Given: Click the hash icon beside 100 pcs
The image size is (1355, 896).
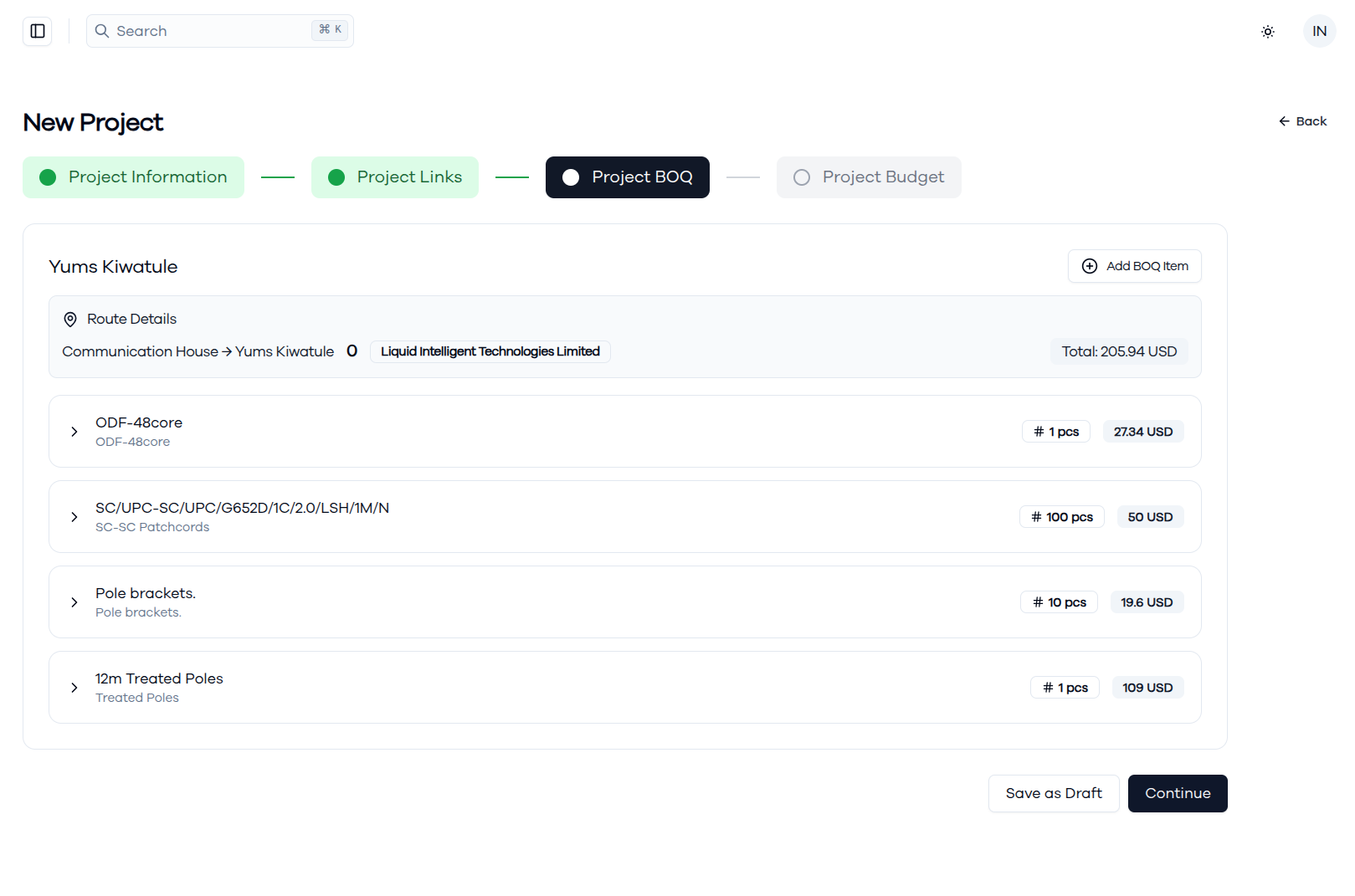Looking at the screenshot, I should tap(1036, 517).
